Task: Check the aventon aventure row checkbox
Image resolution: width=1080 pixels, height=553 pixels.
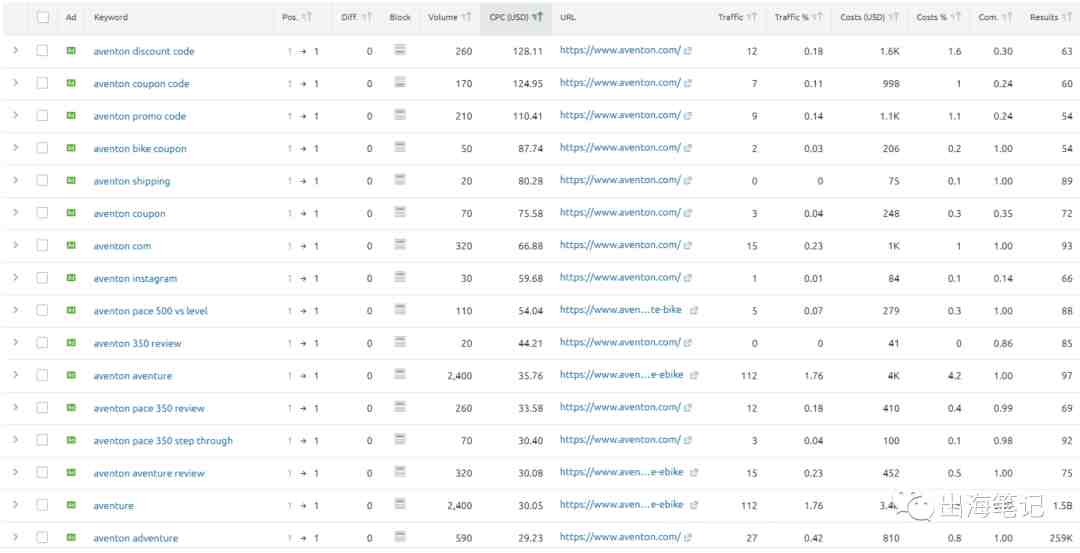Action: [x=43, y=375]
